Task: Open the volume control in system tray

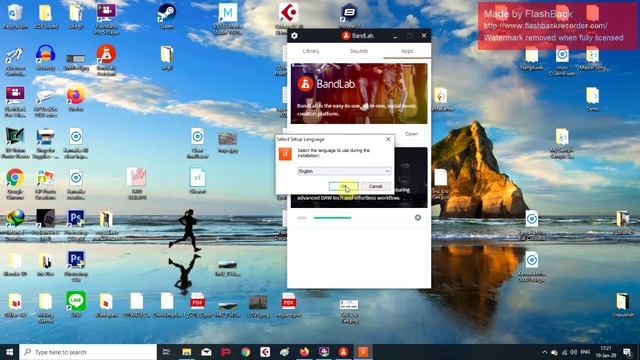Action: click(x=574, y=352)
